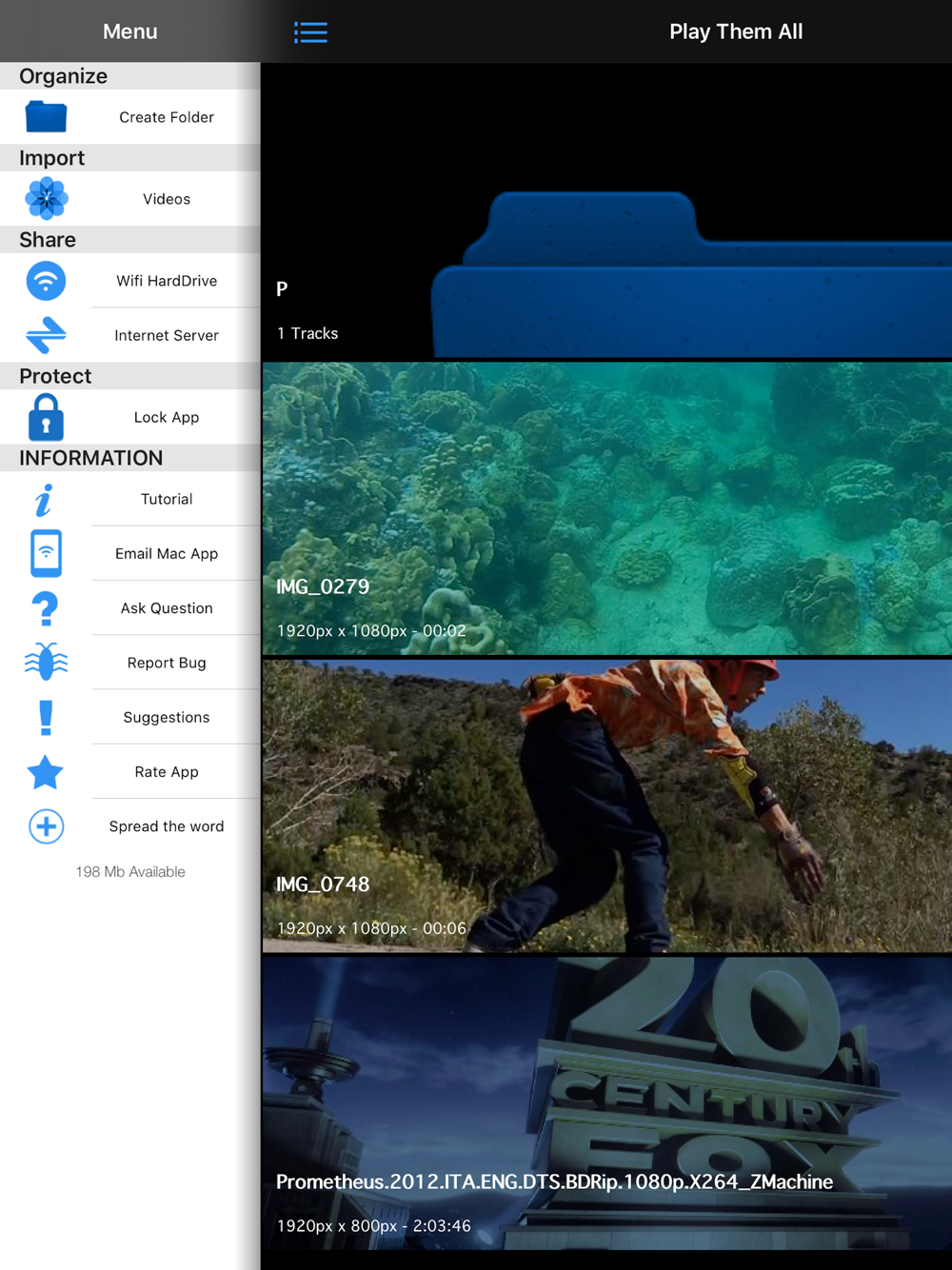Click the 1 Tracks label
952x1270 pixels.
(x=307, y=333)
